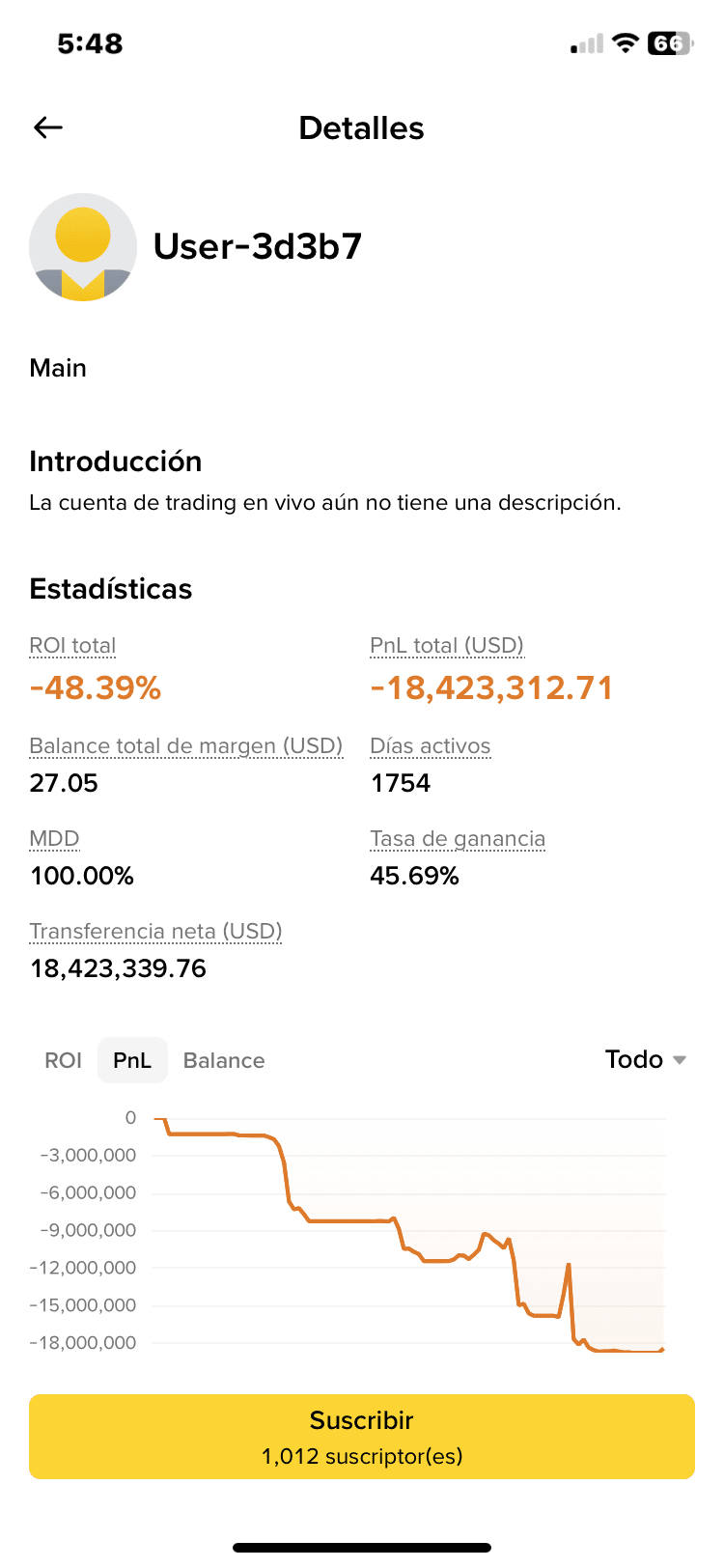The width and height of the screenshot is (724, 1568).
Task: Tap the Tasa de ganancia label
Action: pyautogui.click(x=458, y=838)
